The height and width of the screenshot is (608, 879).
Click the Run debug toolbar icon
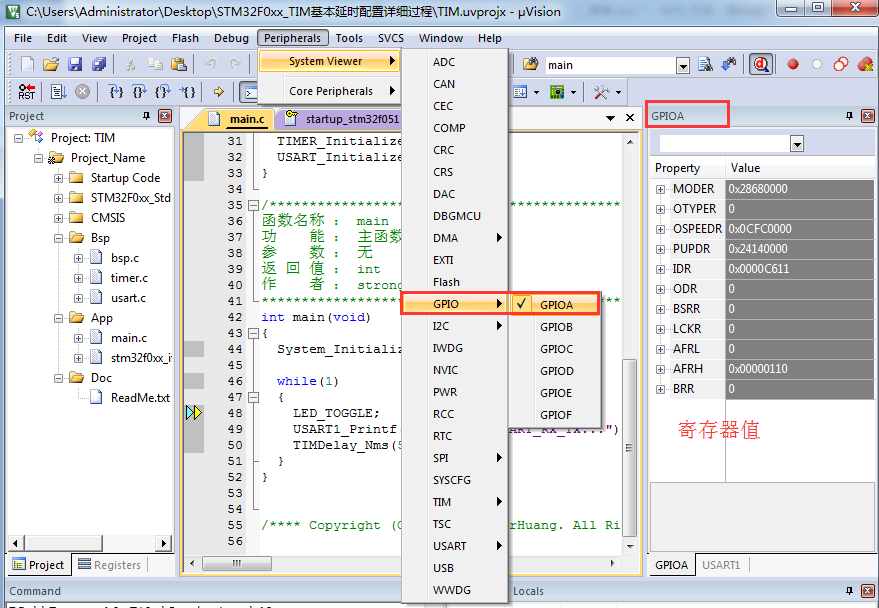[x=58, y=92]
